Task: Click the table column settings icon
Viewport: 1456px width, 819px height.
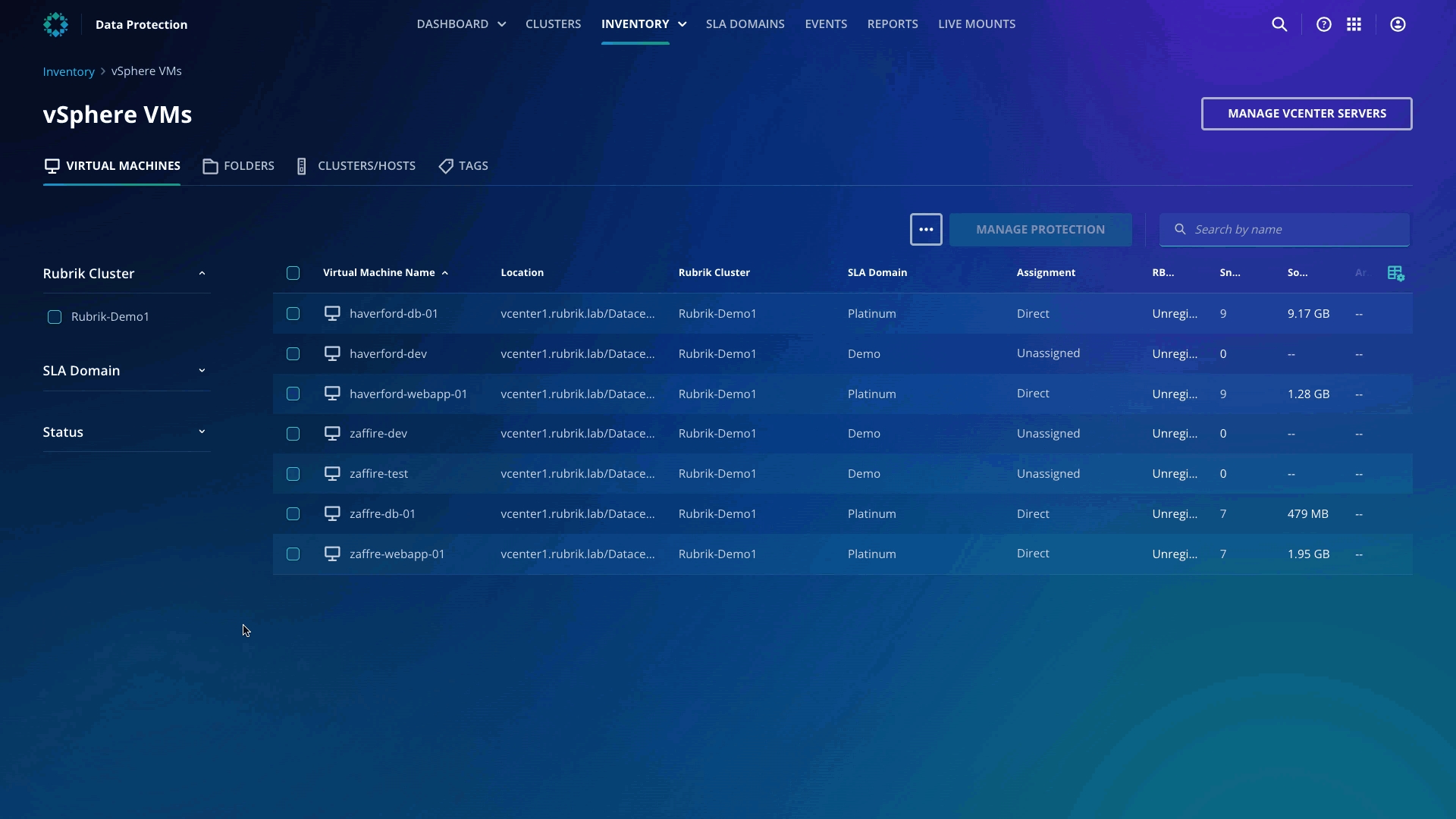Action: pos(1395,273)
